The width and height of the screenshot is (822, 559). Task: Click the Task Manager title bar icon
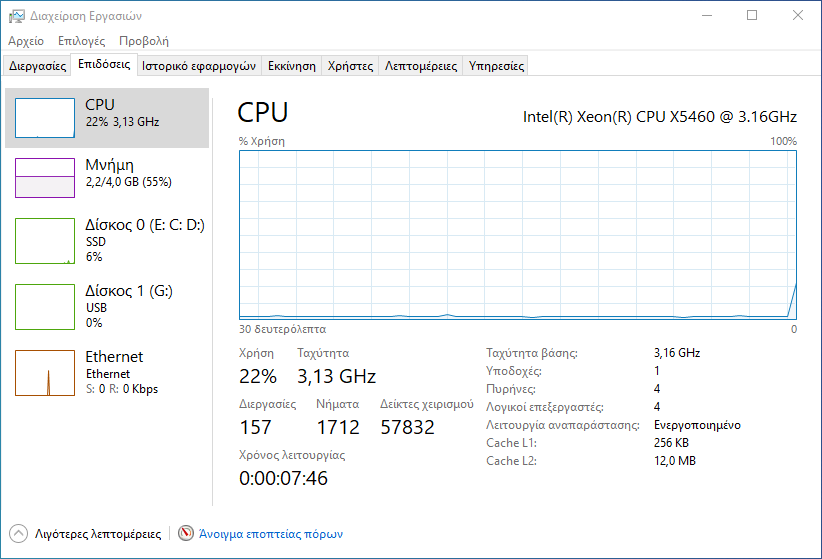16,16
